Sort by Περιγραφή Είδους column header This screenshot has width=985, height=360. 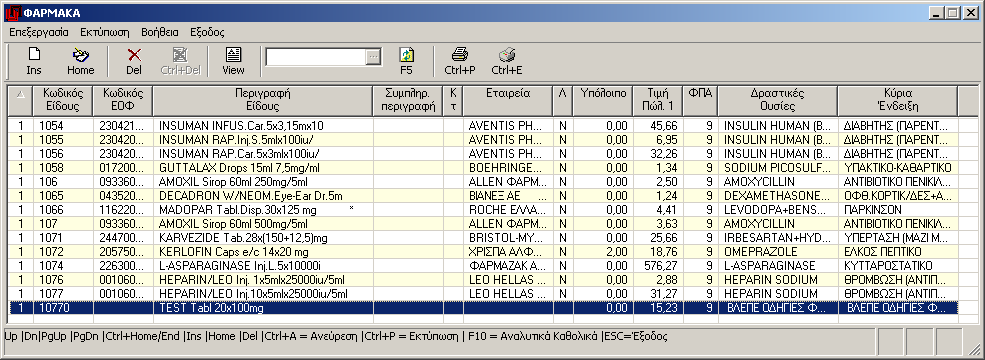coord(263,100)
